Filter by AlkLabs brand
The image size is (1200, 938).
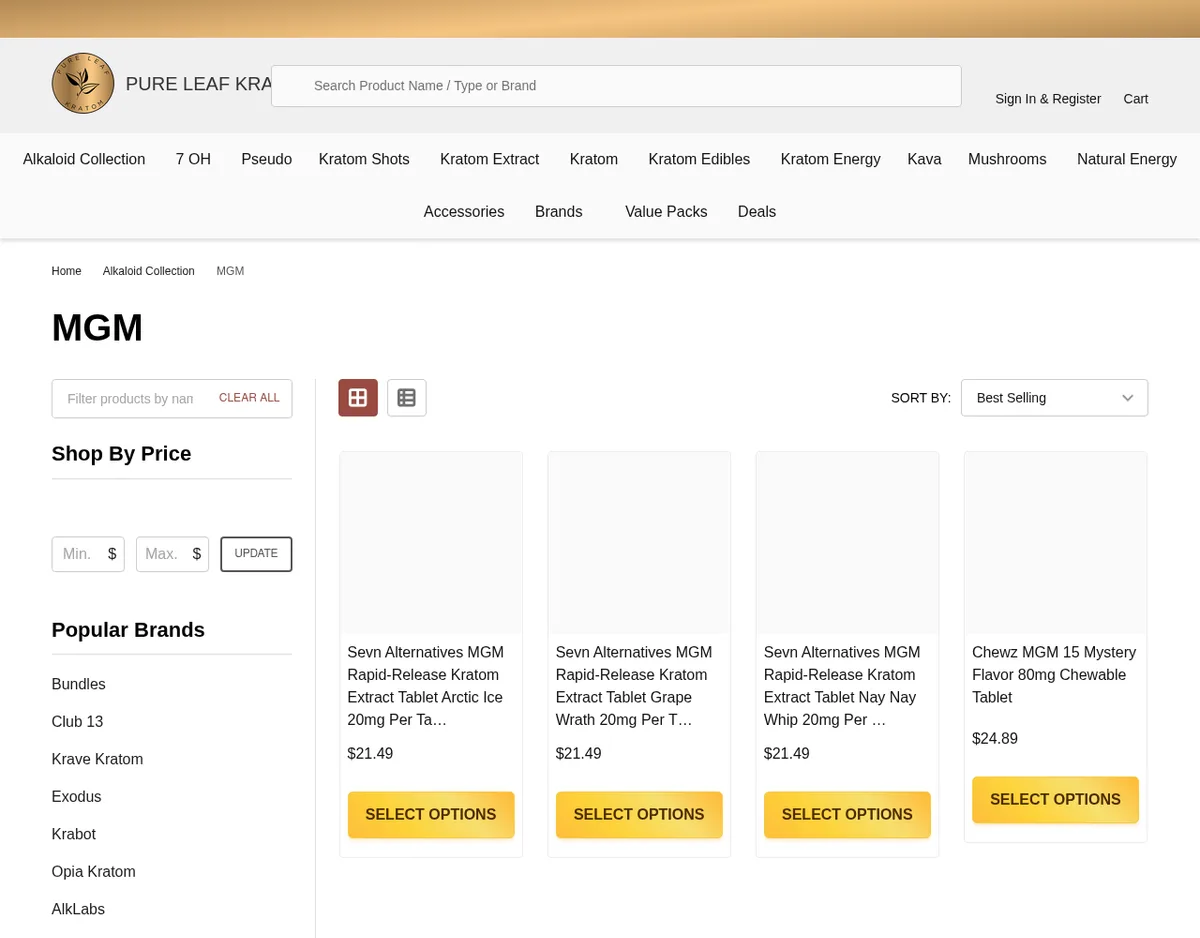pyautogui.click(x=79, y=909)
